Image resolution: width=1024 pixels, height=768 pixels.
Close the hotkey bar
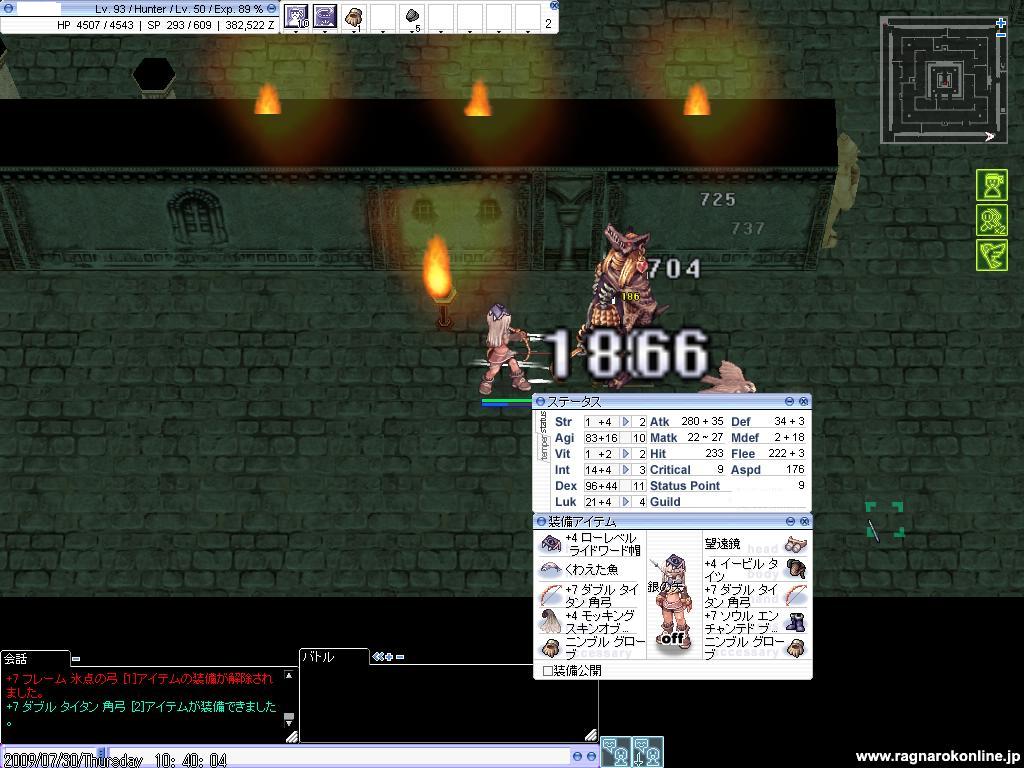(554, 5)
